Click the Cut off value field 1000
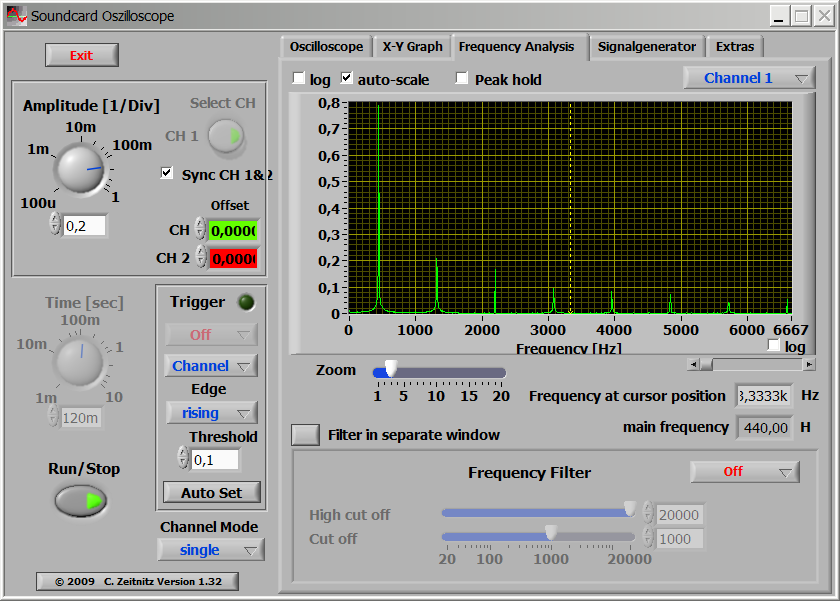 (x=679, y=539)
